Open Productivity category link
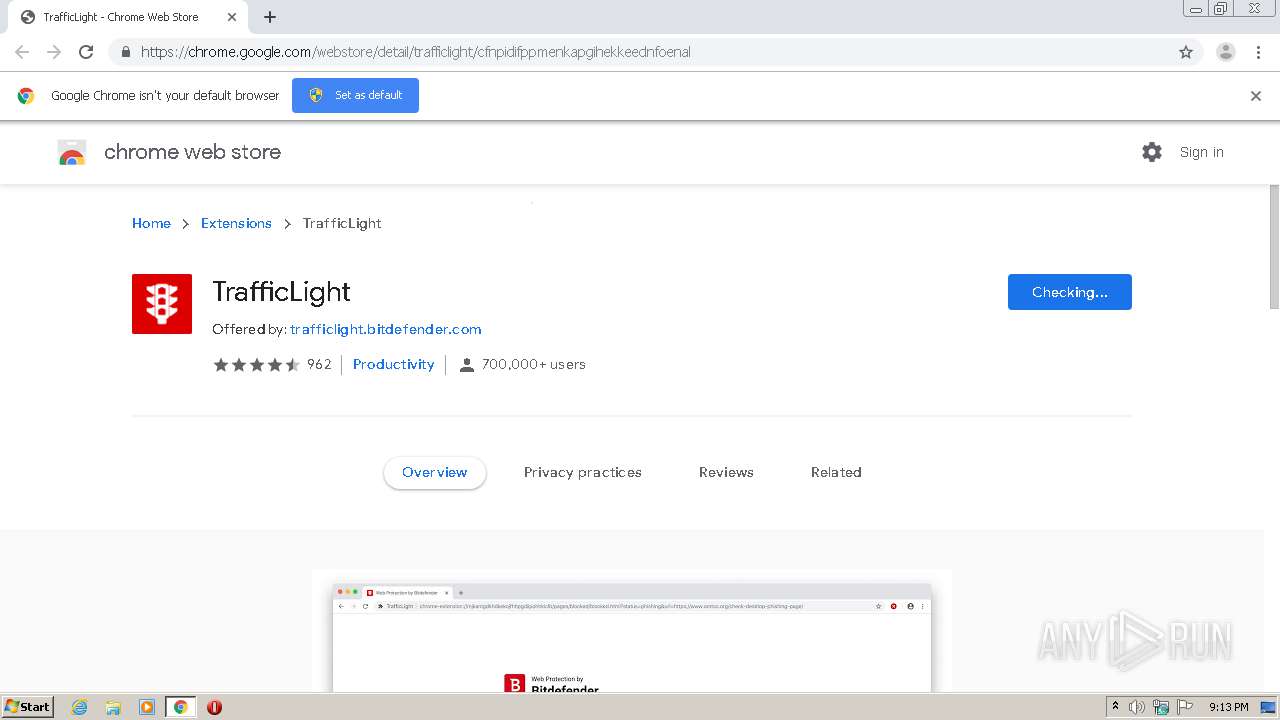1280x720 pixels. (394, 365)
